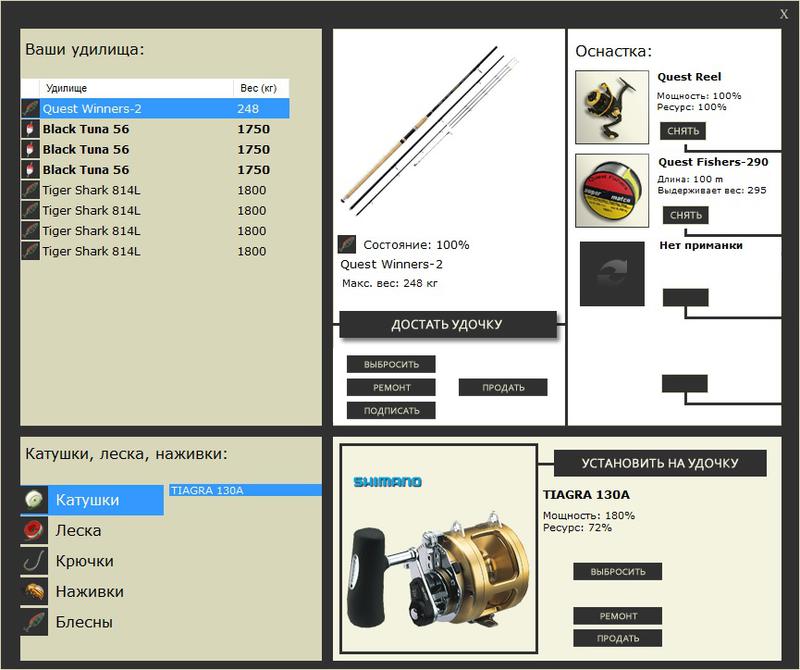The height and width of the screenshot is (670, 800).
Task: Click the empty lure slot swap icon
Action: coord(612,274)
